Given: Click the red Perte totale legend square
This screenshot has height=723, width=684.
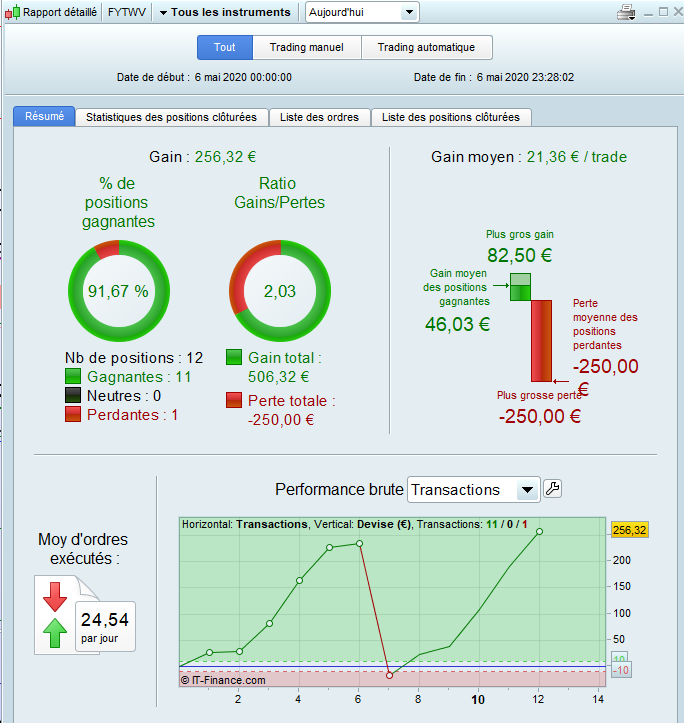Looking at the screenshot, I should pos(234,400).
